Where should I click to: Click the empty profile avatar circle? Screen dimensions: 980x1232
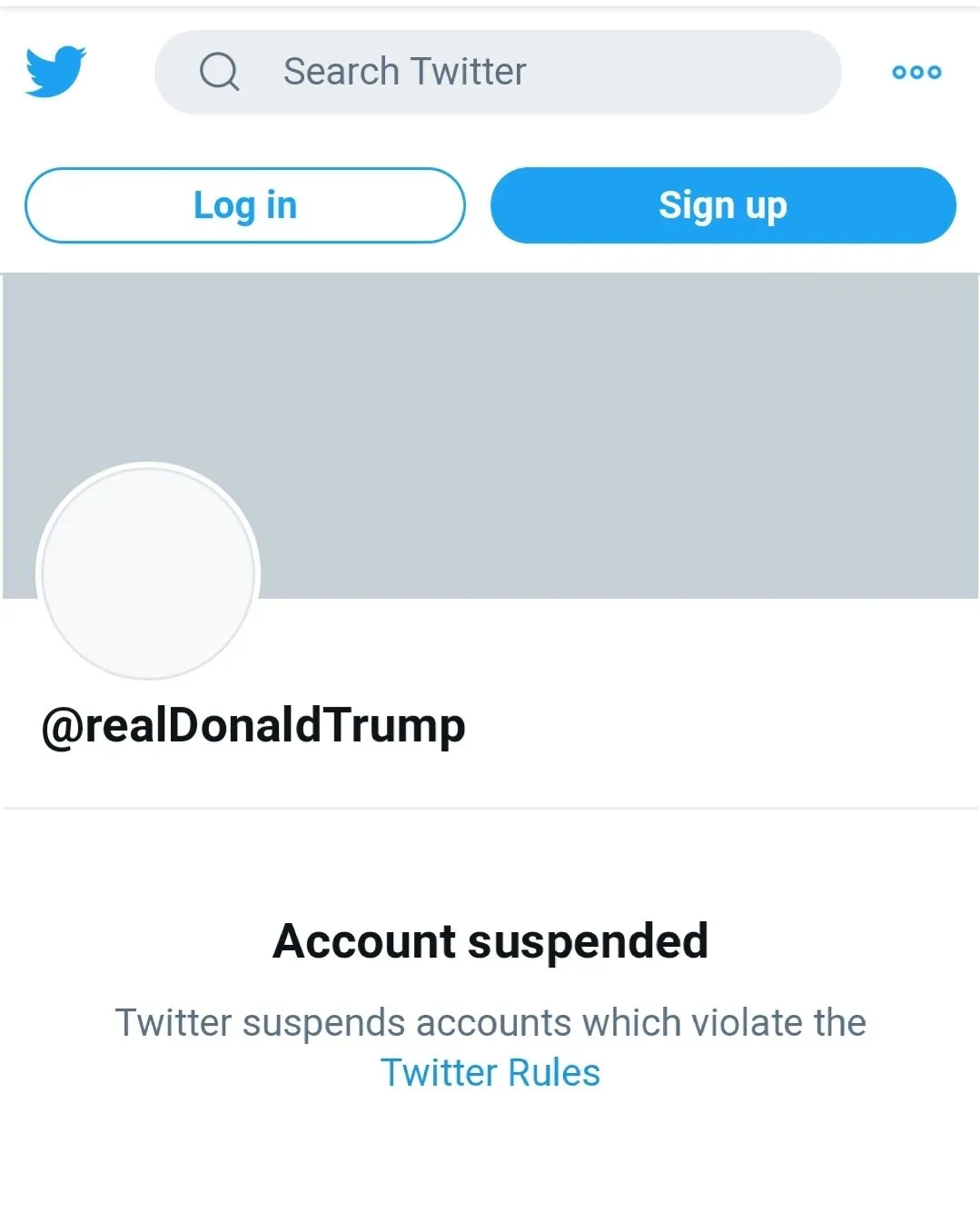(149, 572)
